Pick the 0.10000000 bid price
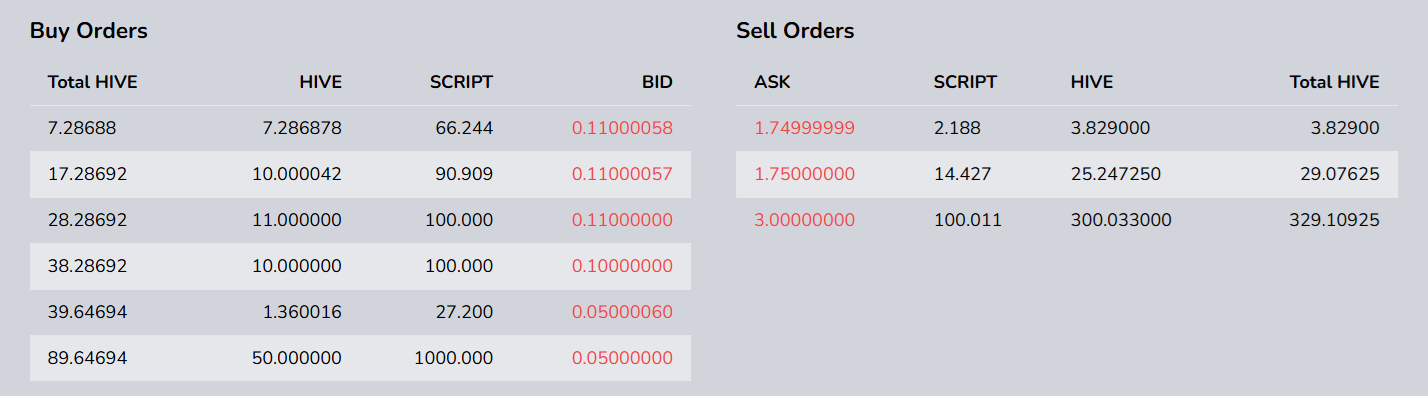This screenshot has height=396, width=1428. click(622, 266)
